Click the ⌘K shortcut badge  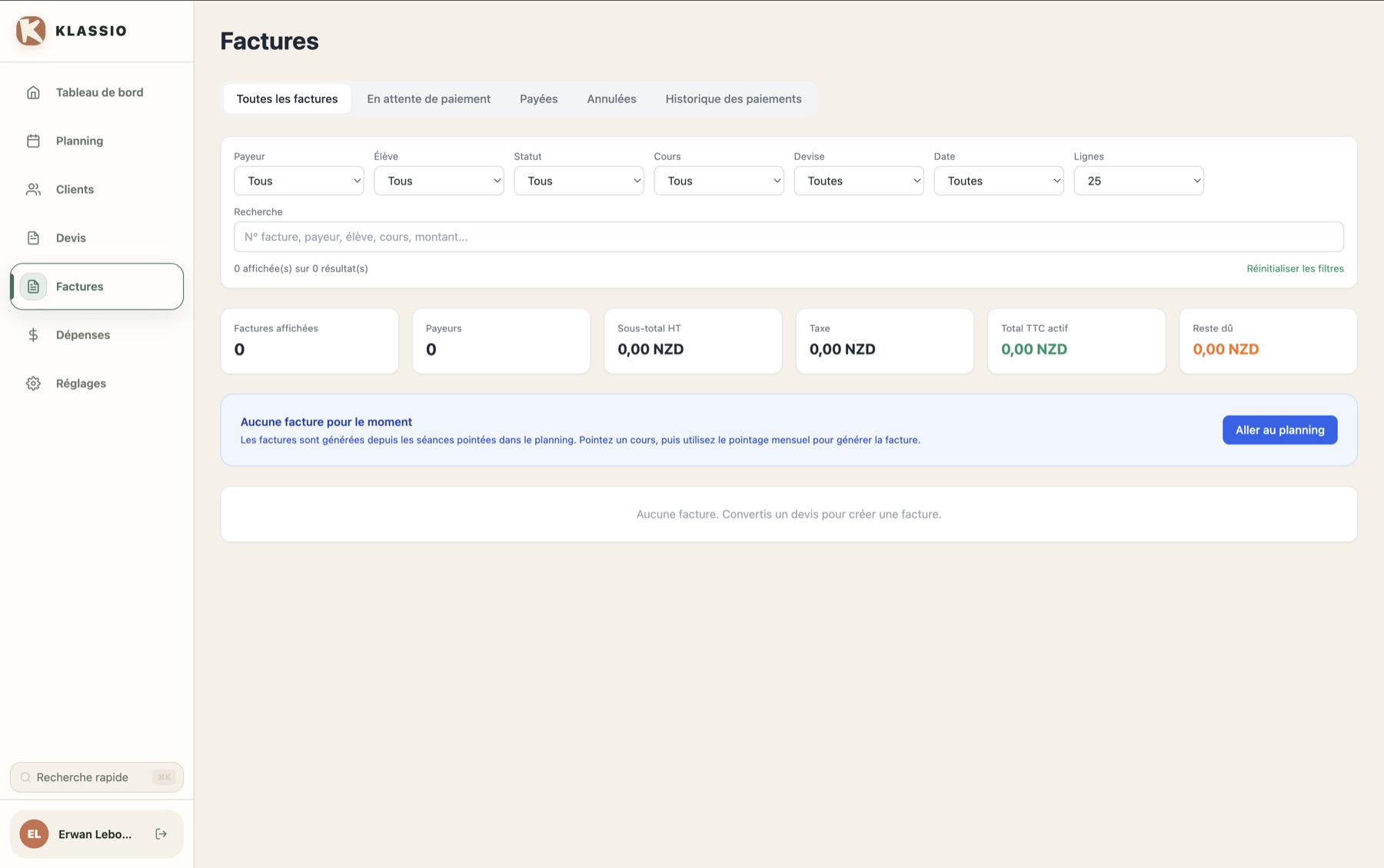point(164,777)
